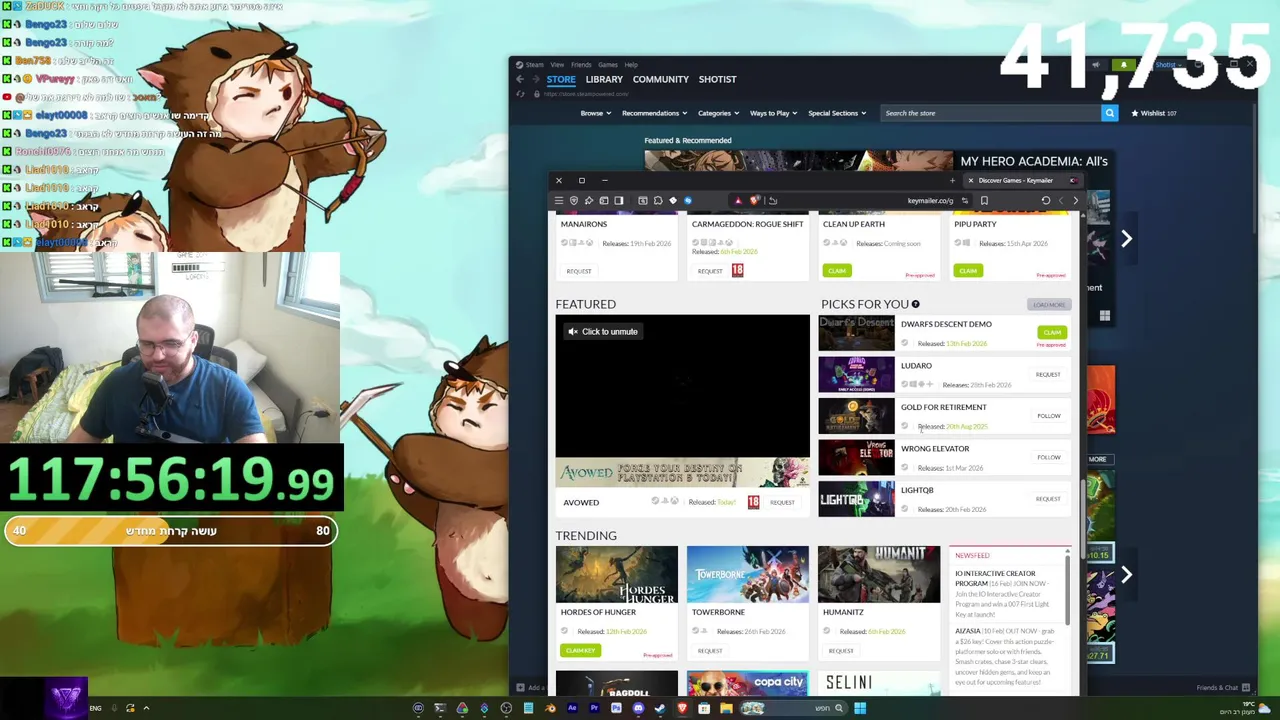1280x720 pixels.
Task: Claim Pipu Party key
Action: pos(968,271)
